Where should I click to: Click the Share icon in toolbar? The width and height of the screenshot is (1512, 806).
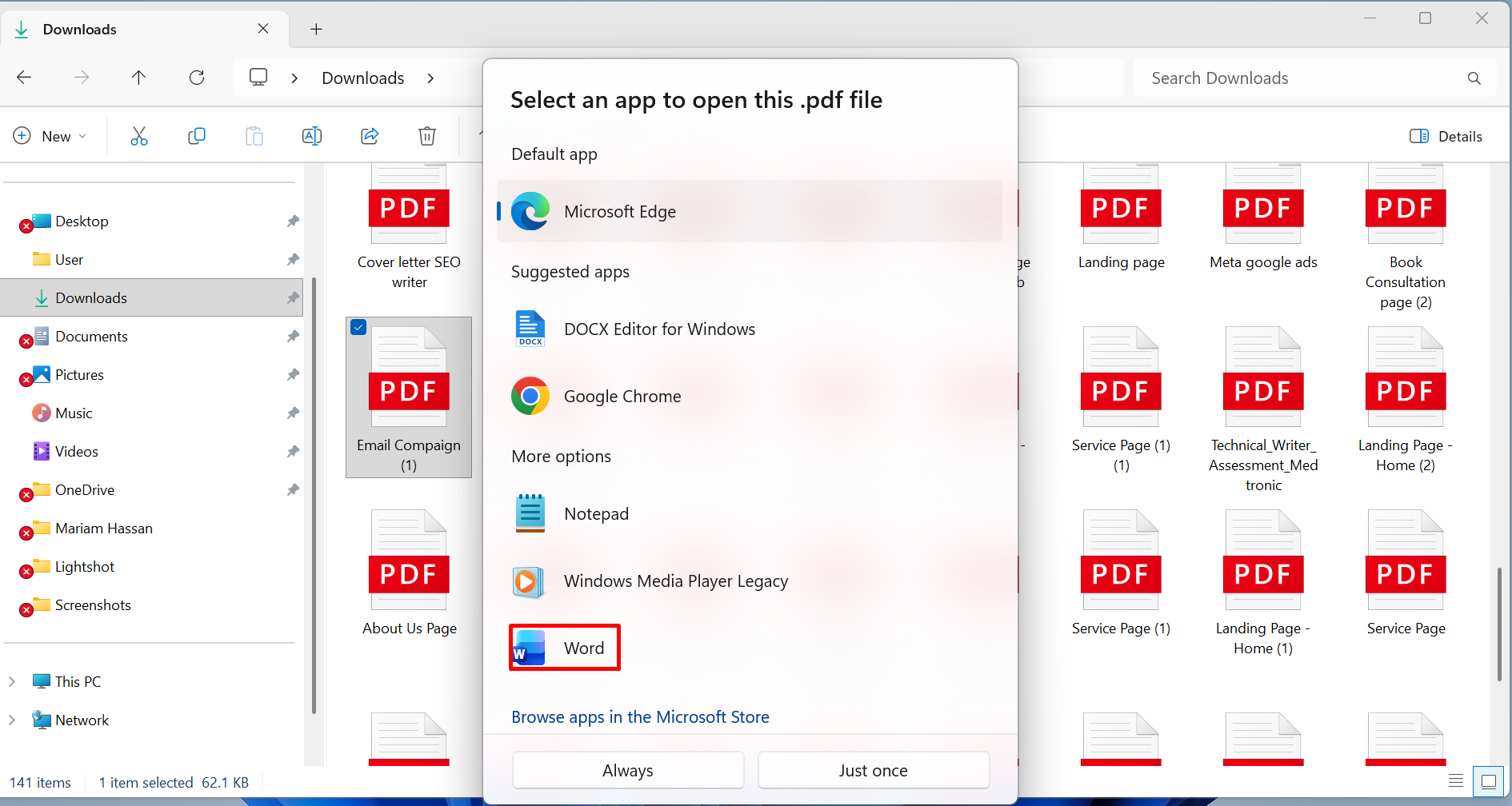point(370,136)
